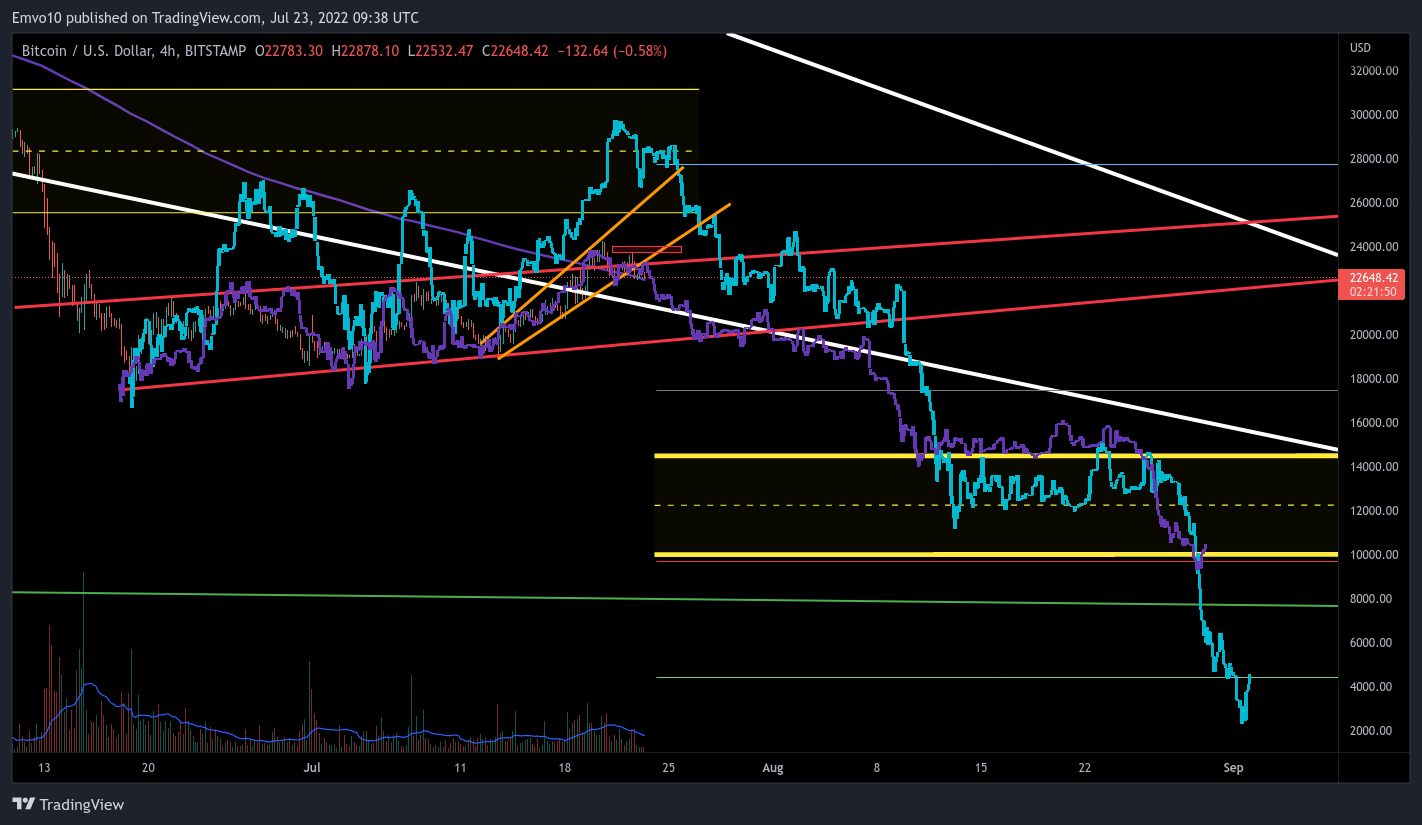Click the '11' date on time axis
The height and width of the screenshot is (825, 1422).
click(x=461, y=768)
